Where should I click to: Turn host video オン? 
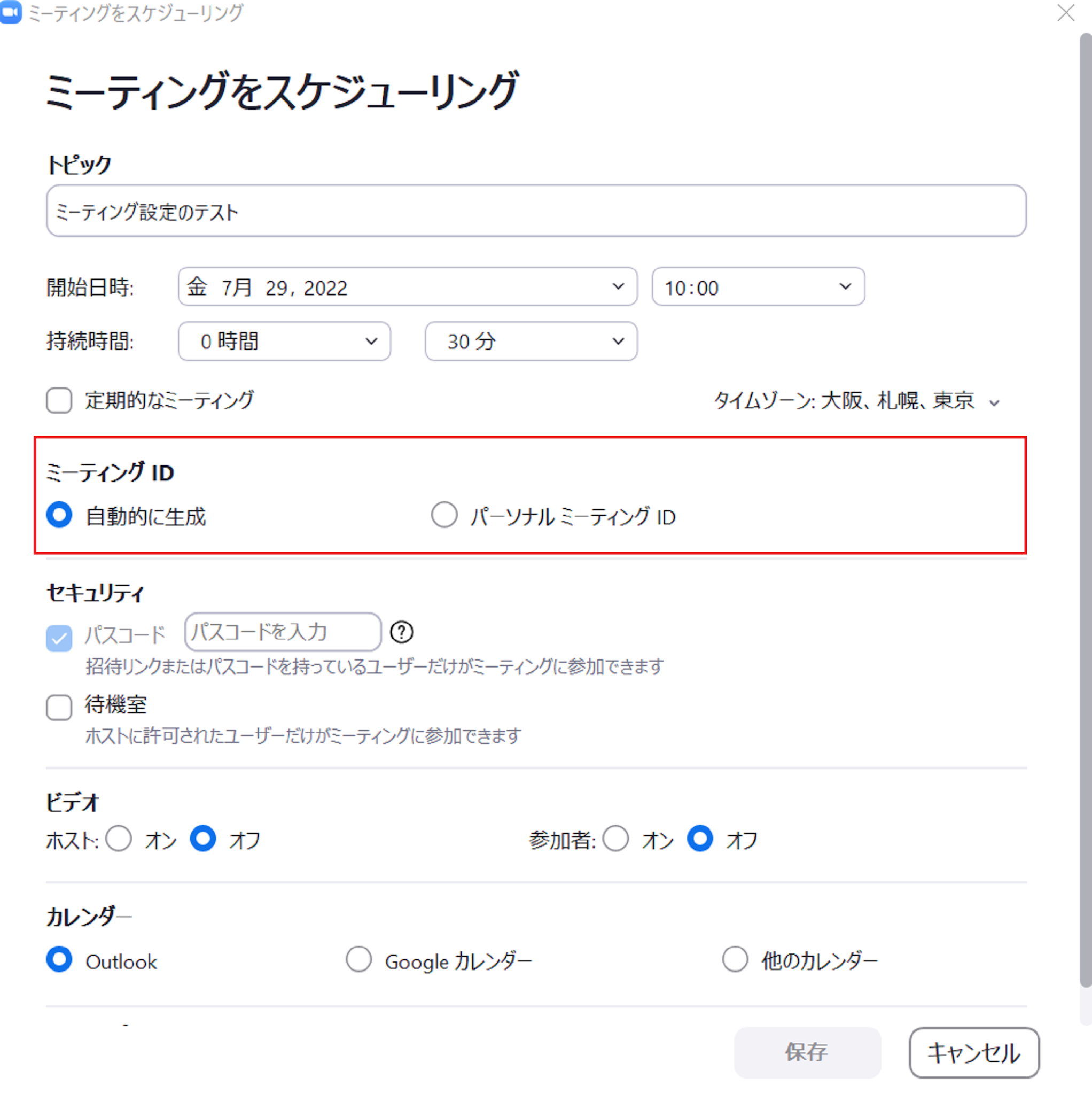[119, 839]
